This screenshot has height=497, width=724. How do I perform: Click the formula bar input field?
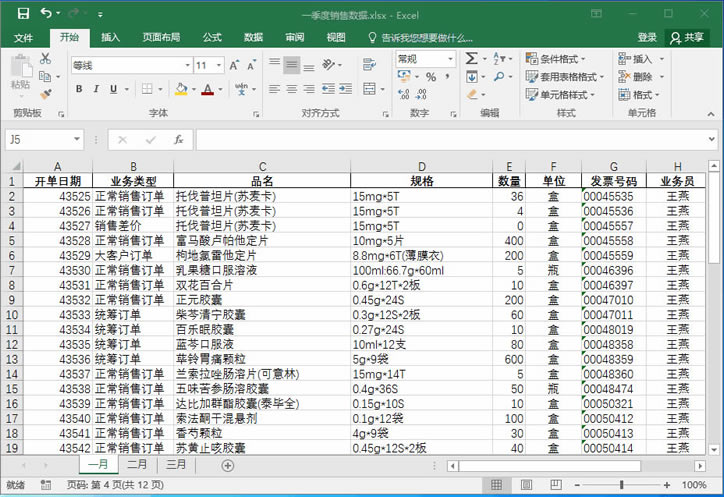[x=450, y=140]
